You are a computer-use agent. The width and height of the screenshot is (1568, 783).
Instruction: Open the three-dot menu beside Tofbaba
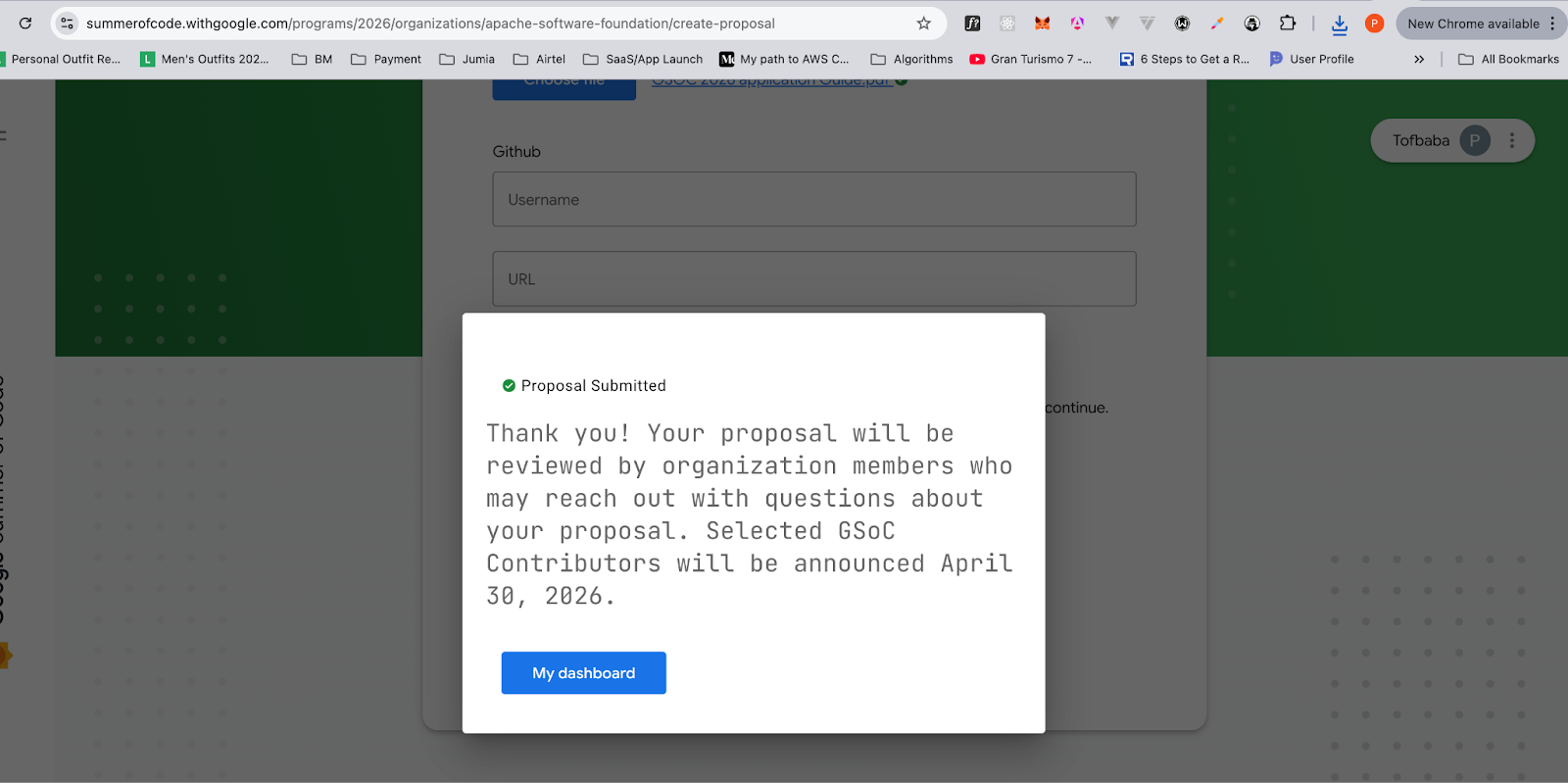click(x=1512, y=140)
